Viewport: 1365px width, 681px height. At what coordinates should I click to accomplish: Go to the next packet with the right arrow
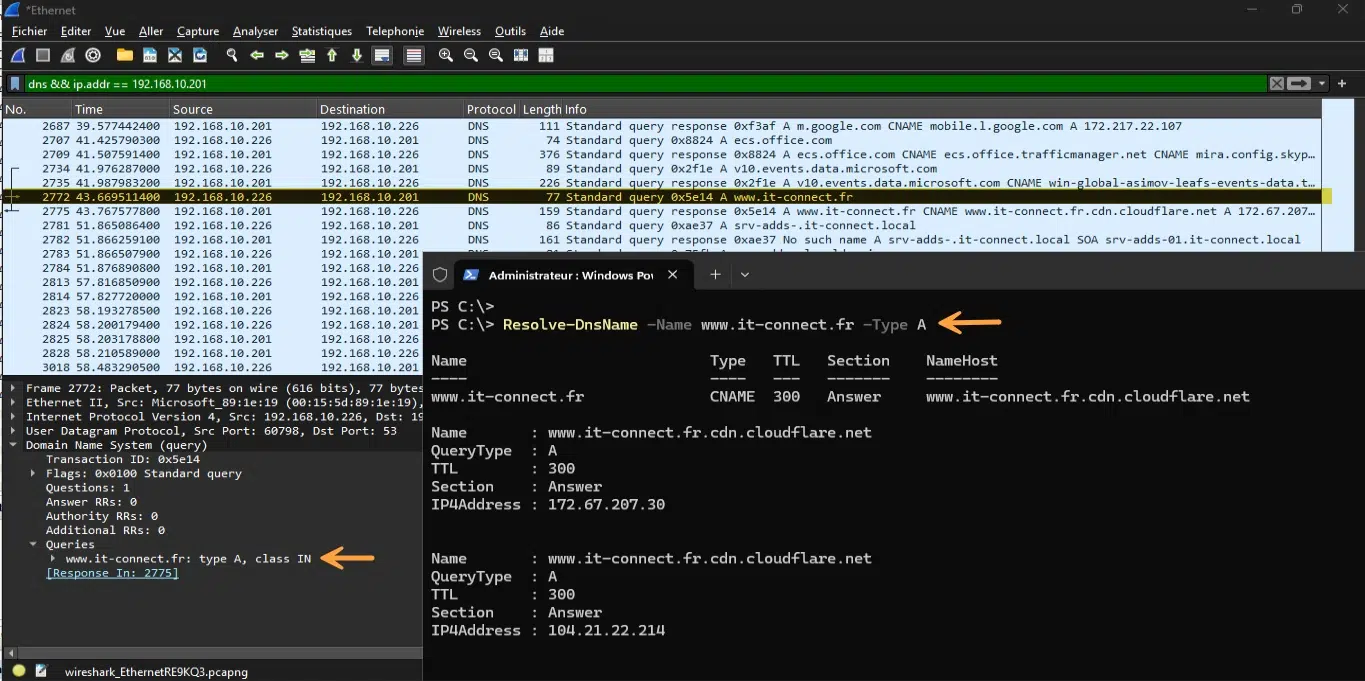coord(282,55)
